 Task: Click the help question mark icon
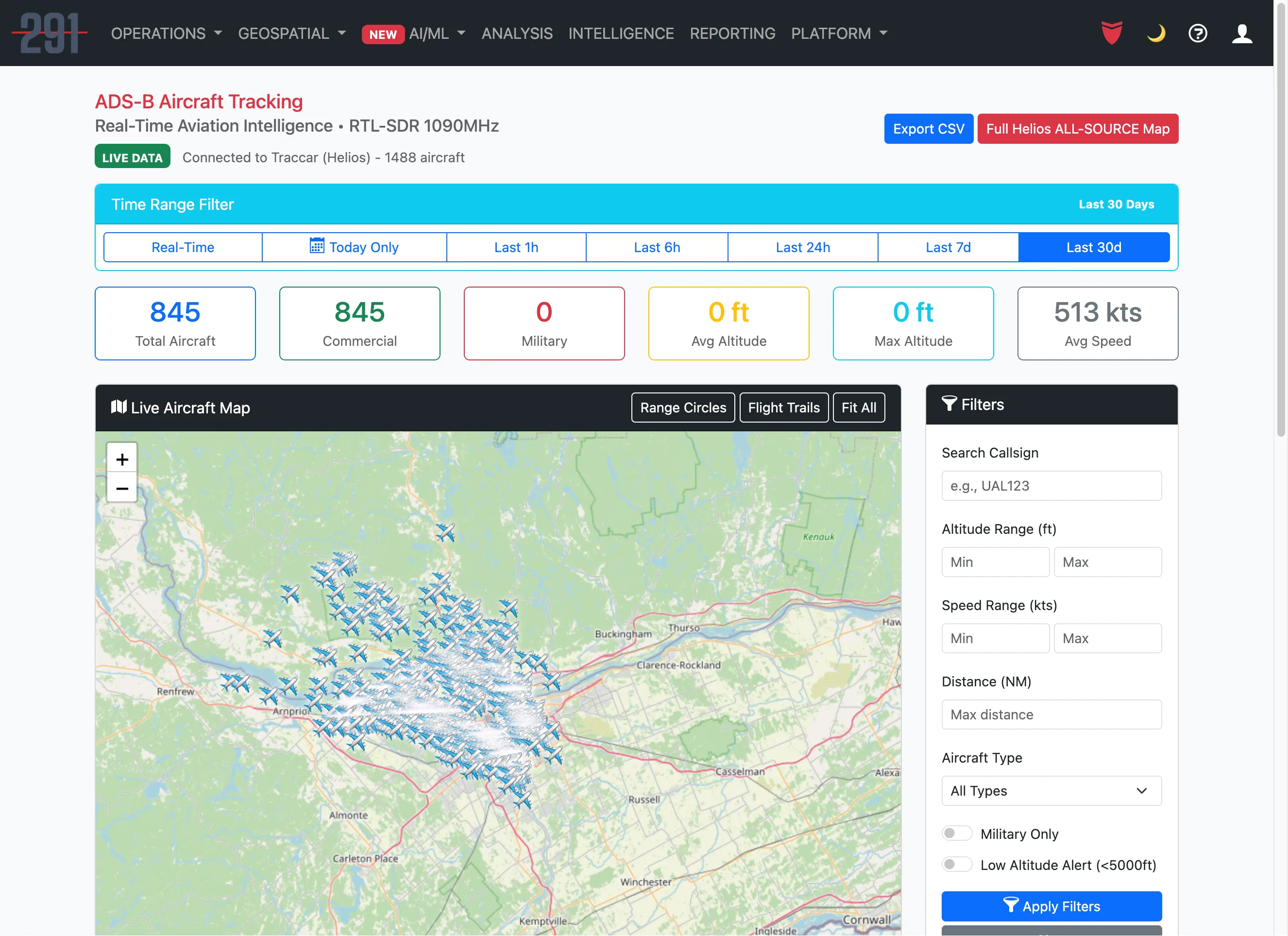click(x=1198, y=34)
